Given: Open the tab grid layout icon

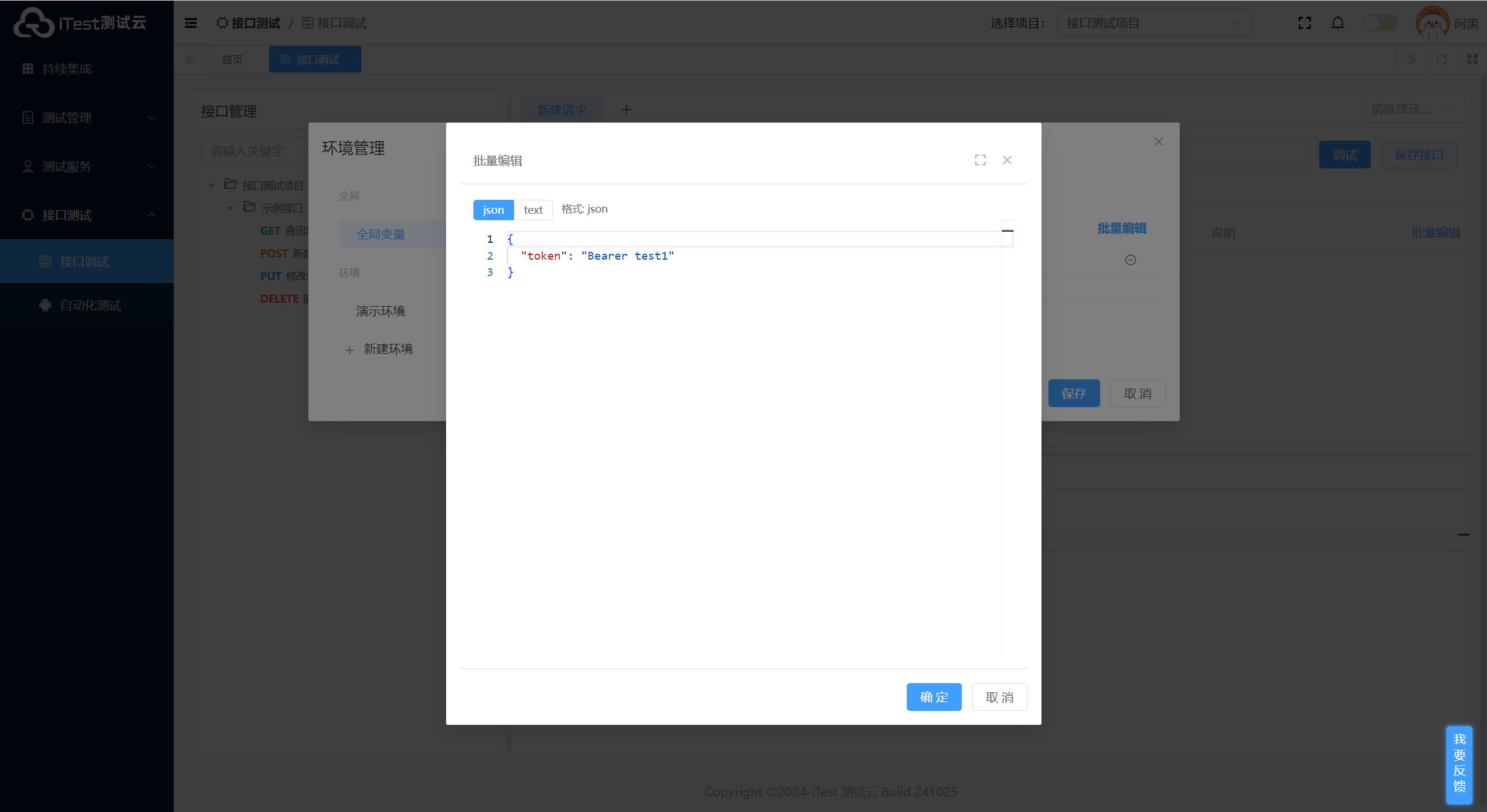Looking at the screenshot, I should (1472, 59).
